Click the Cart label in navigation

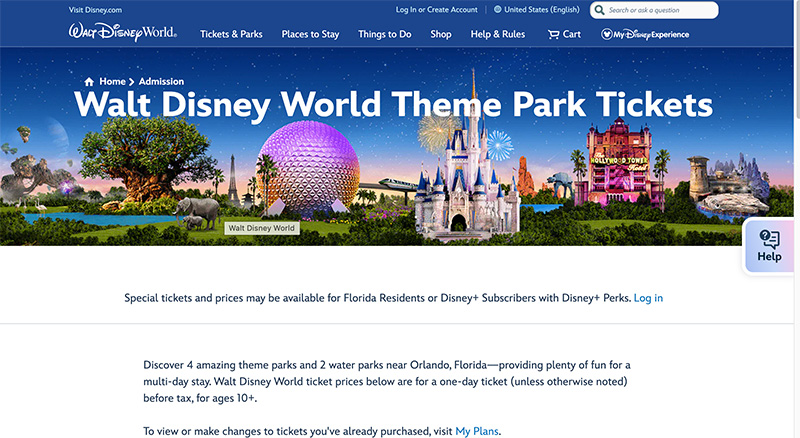tap(571, 34)
